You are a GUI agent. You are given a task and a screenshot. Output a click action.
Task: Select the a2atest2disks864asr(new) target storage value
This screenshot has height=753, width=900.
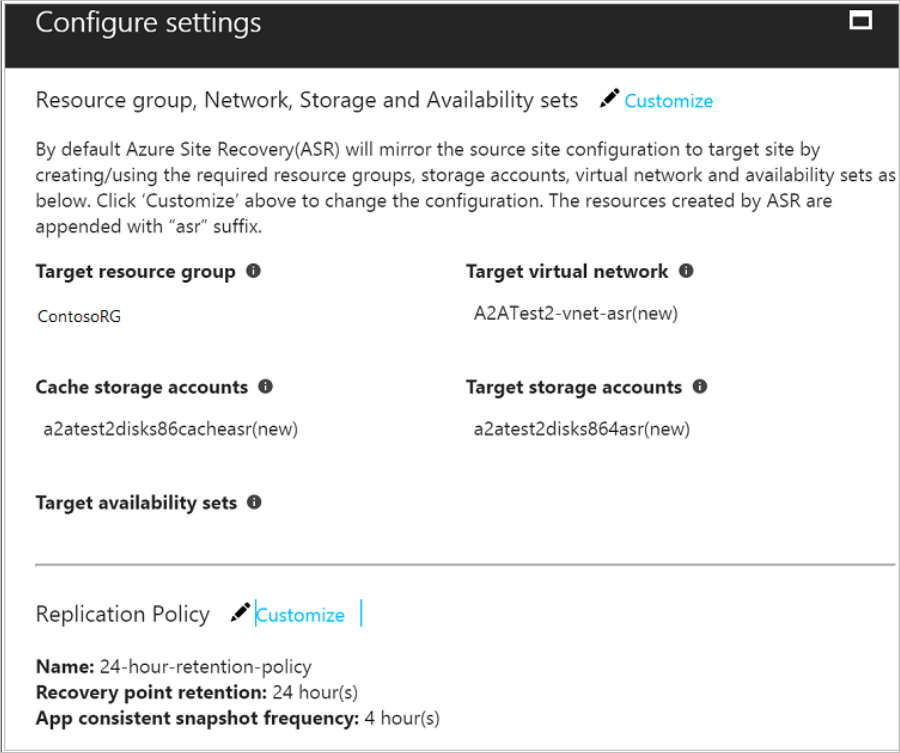[581, 429]
